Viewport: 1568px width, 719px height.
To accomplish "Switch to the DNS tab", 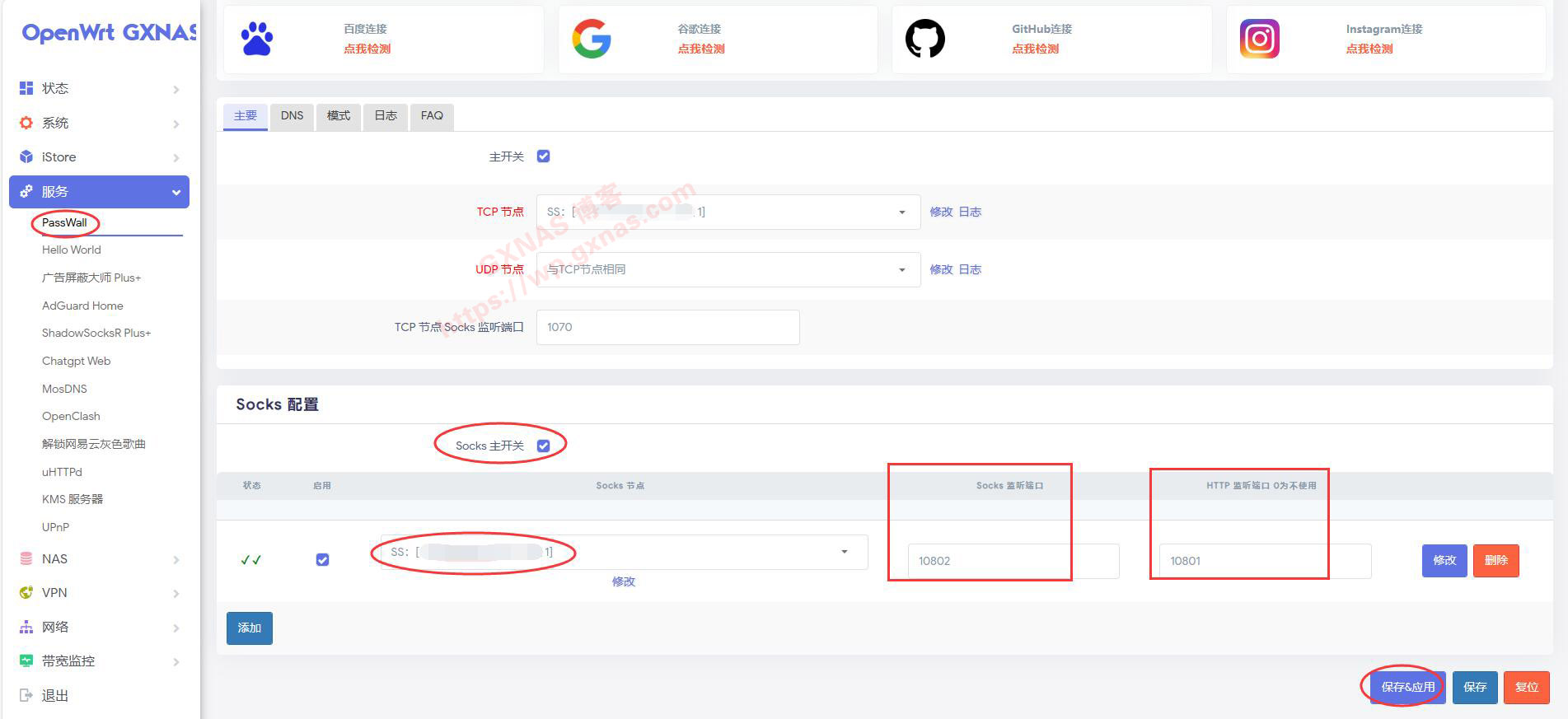I will (292, 116).
